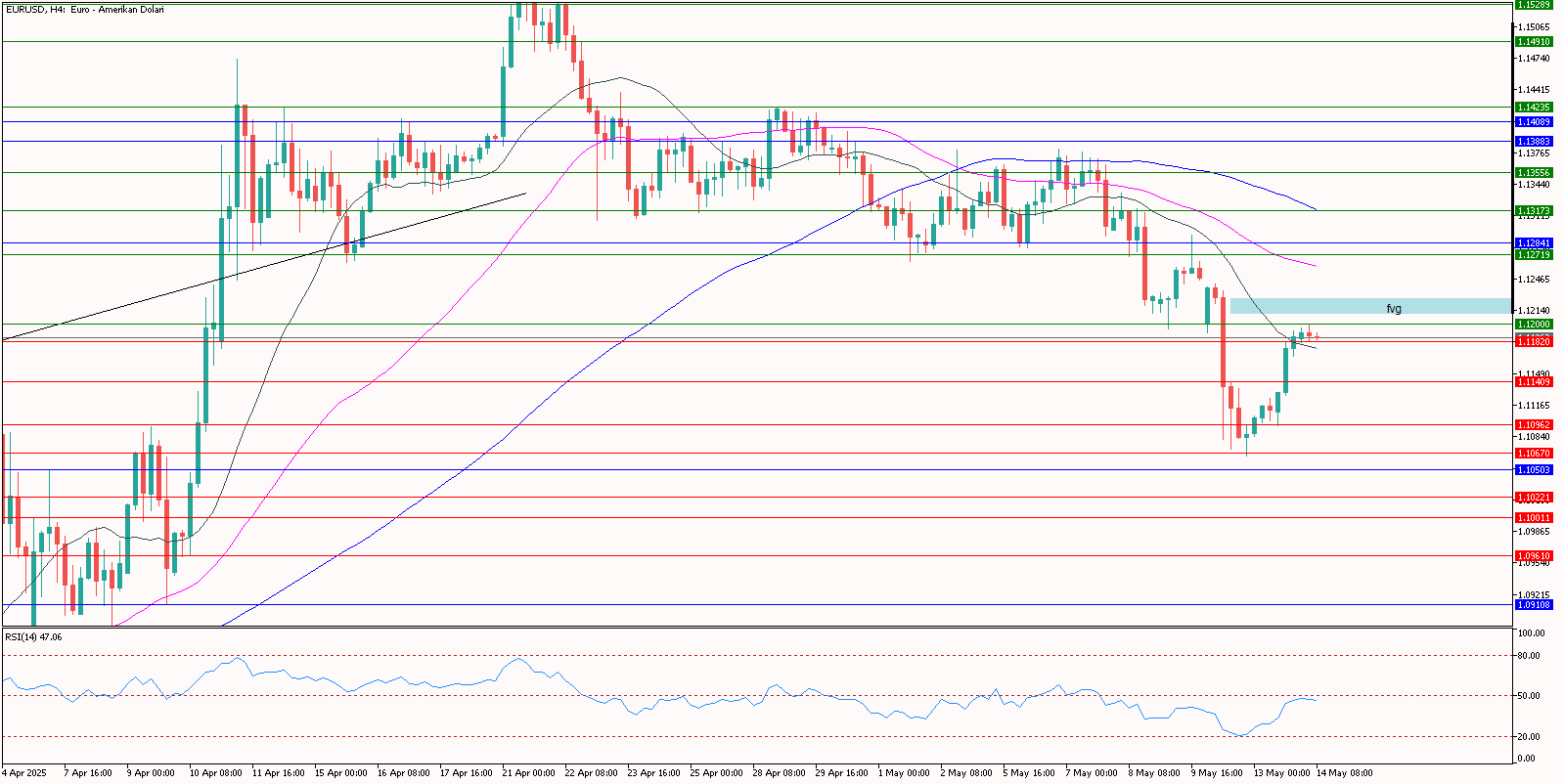Select the 1.13883 blue price level label
This screenshot has height=784, width=1564.
(x=1534, y=142)
